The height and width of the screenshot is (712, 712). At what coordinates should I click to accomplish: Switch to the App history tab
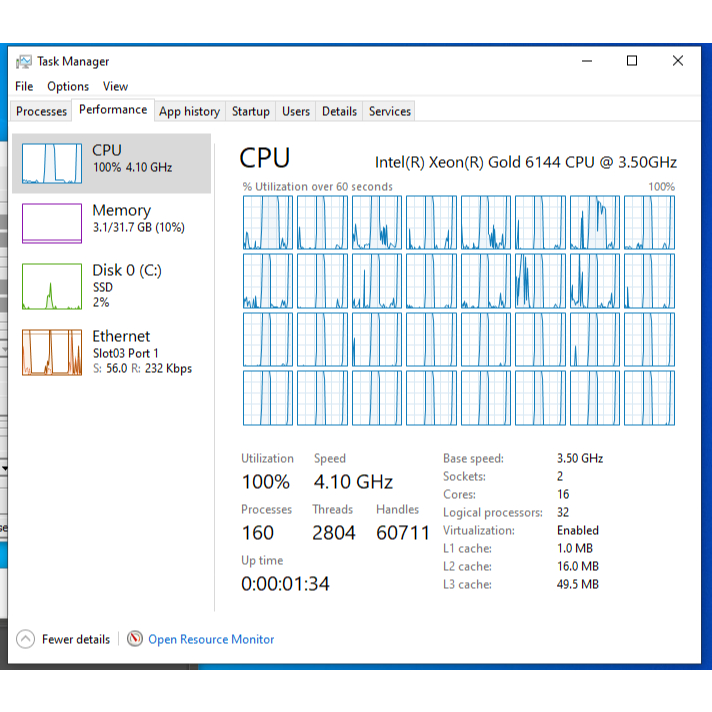click(189, 111)
